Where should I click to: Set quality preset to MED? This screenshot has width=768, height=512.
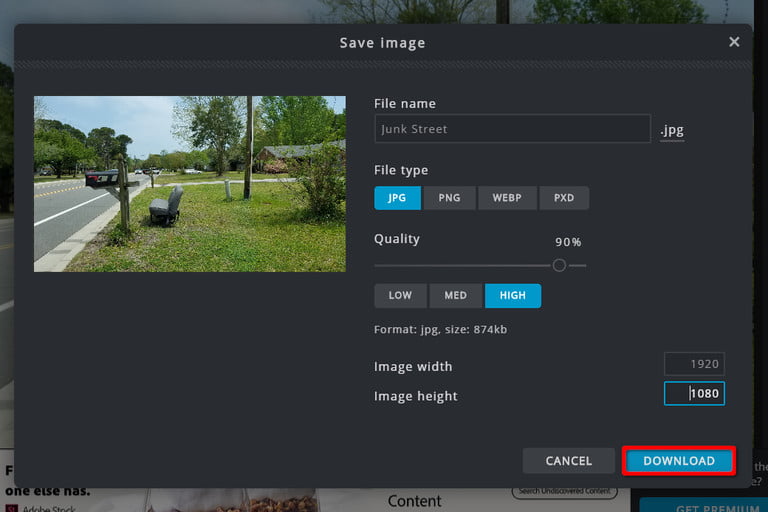point(456,295)
